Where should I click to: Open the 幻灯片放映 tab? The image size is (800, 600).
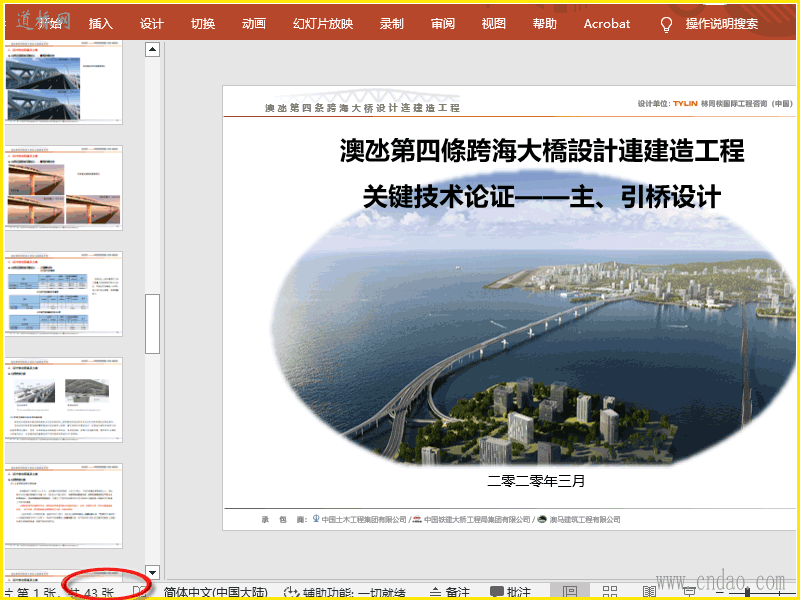tap(323, 23)
